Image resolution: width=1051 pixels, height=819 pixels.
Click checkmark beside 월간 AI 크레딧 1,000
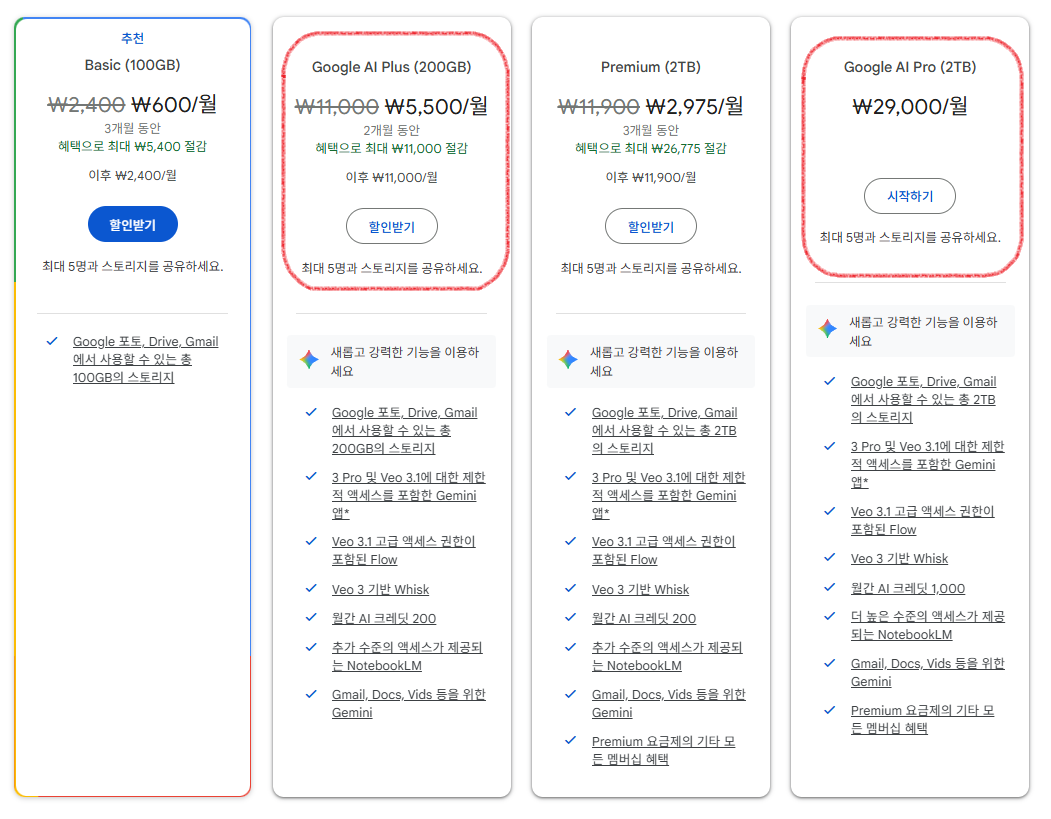tap(830, 587)
